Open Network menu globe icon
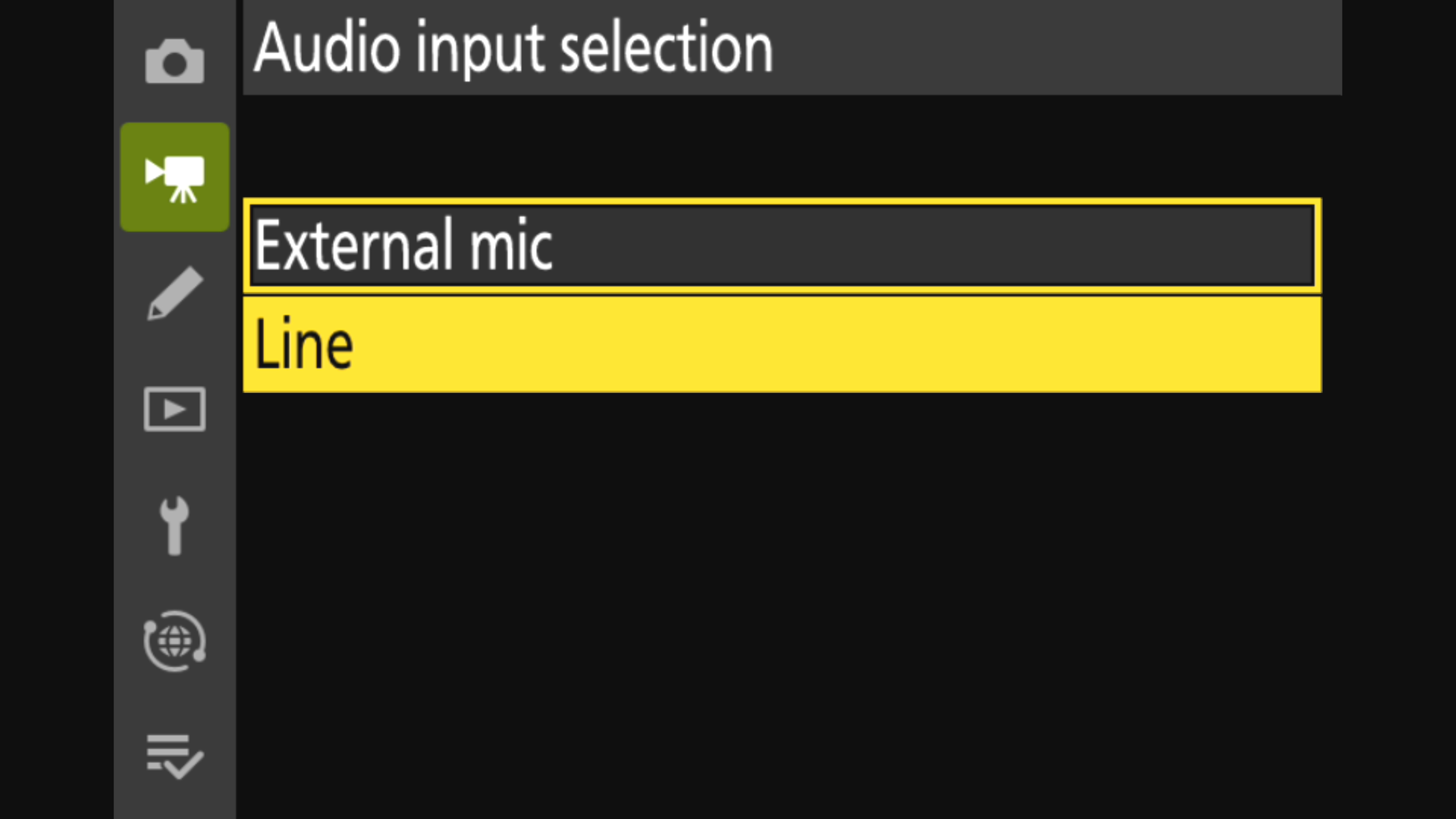 point(174,642)
